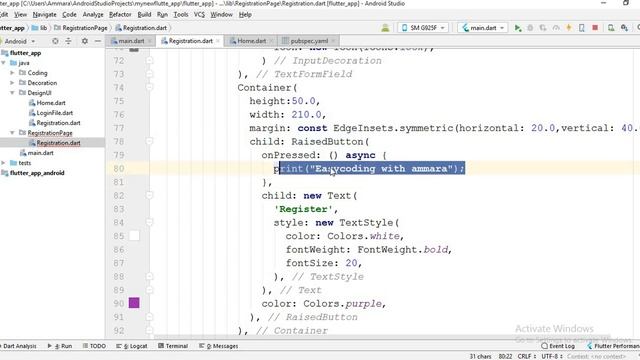Hide the project tool window
The image size is (640, 360).
coord(98,41)
